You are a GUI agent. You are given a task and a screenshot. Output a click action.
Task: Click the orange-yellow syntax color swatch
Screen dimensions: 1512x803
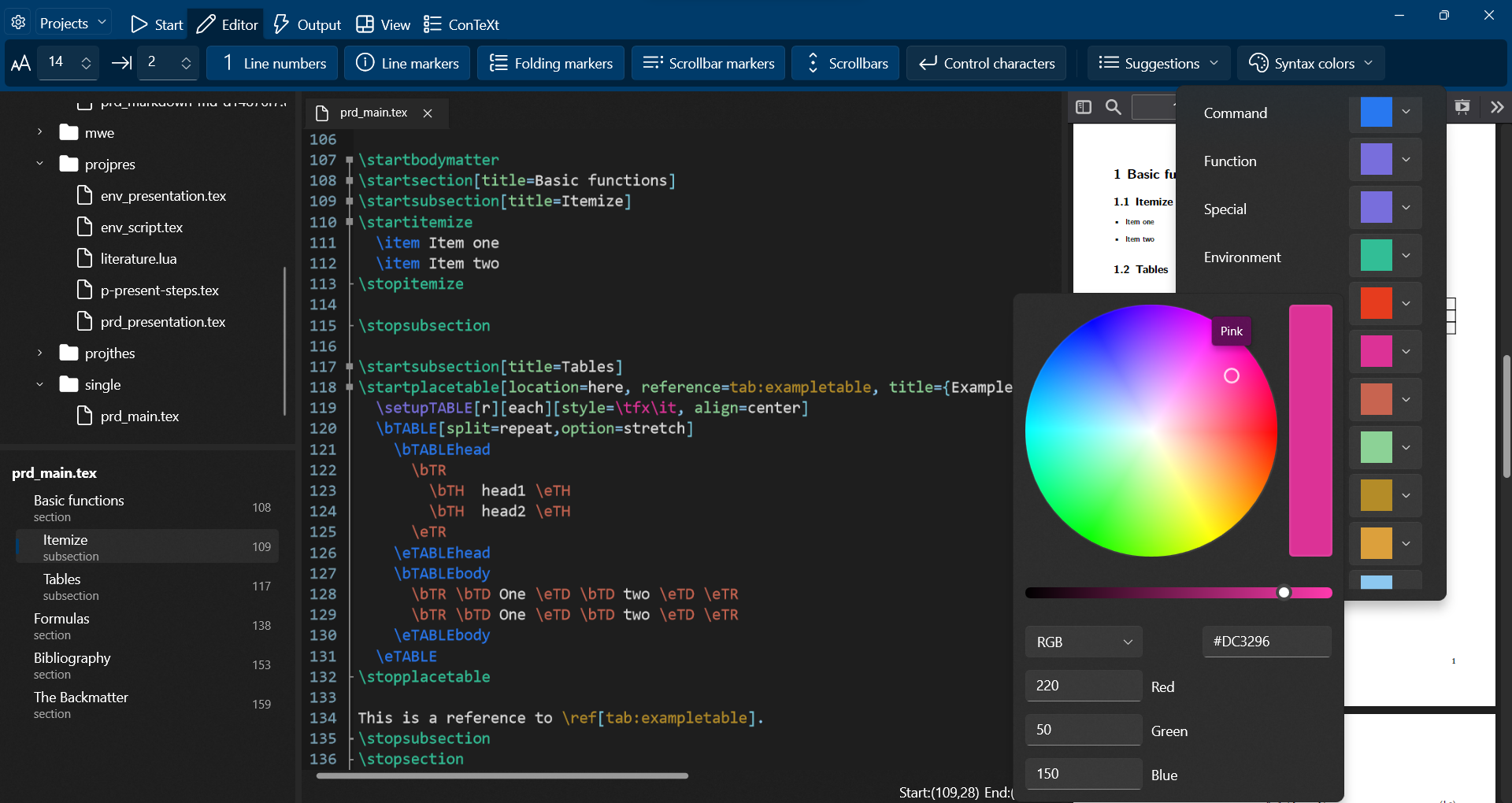click(x=1376, y=544)
